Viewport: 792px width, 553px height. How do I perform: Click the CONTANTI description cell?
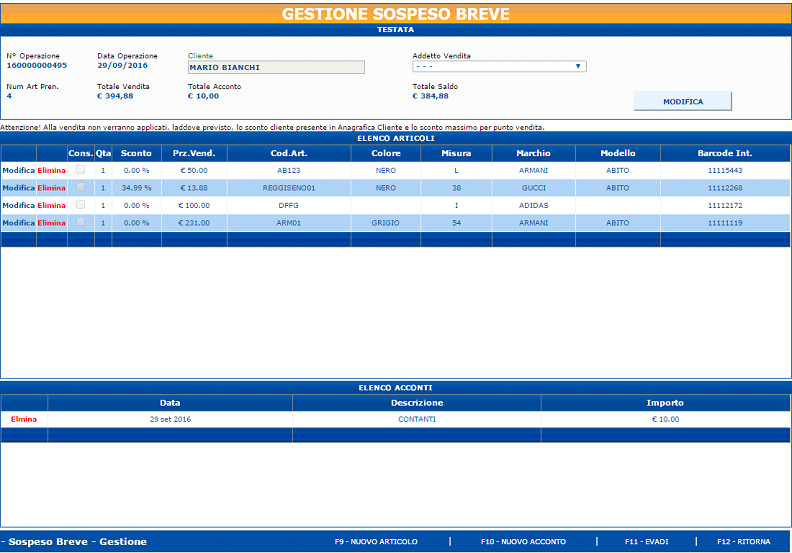pos(417,419)
